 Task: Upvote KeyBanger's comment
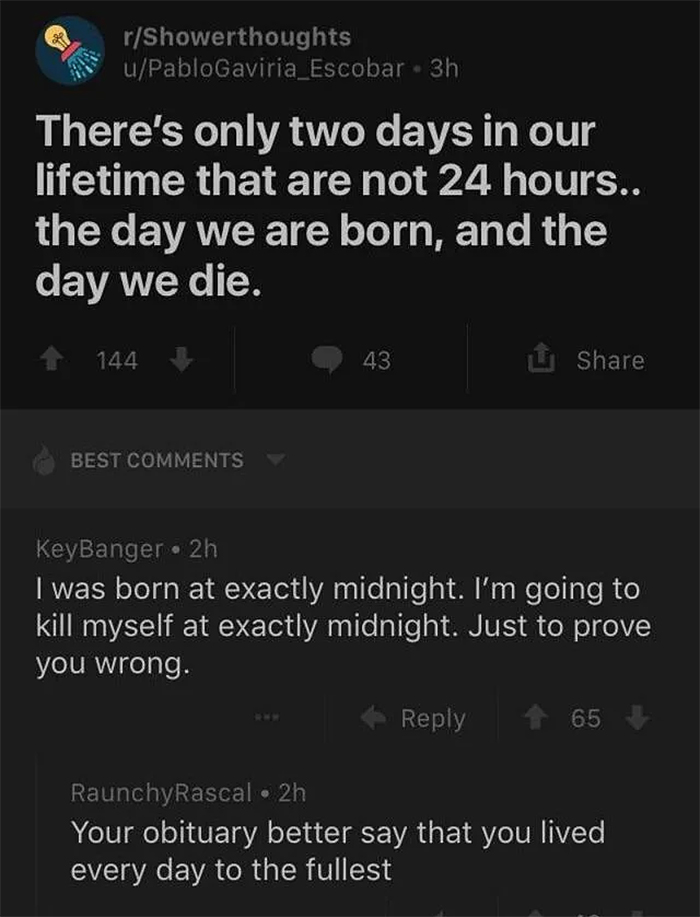537,718
